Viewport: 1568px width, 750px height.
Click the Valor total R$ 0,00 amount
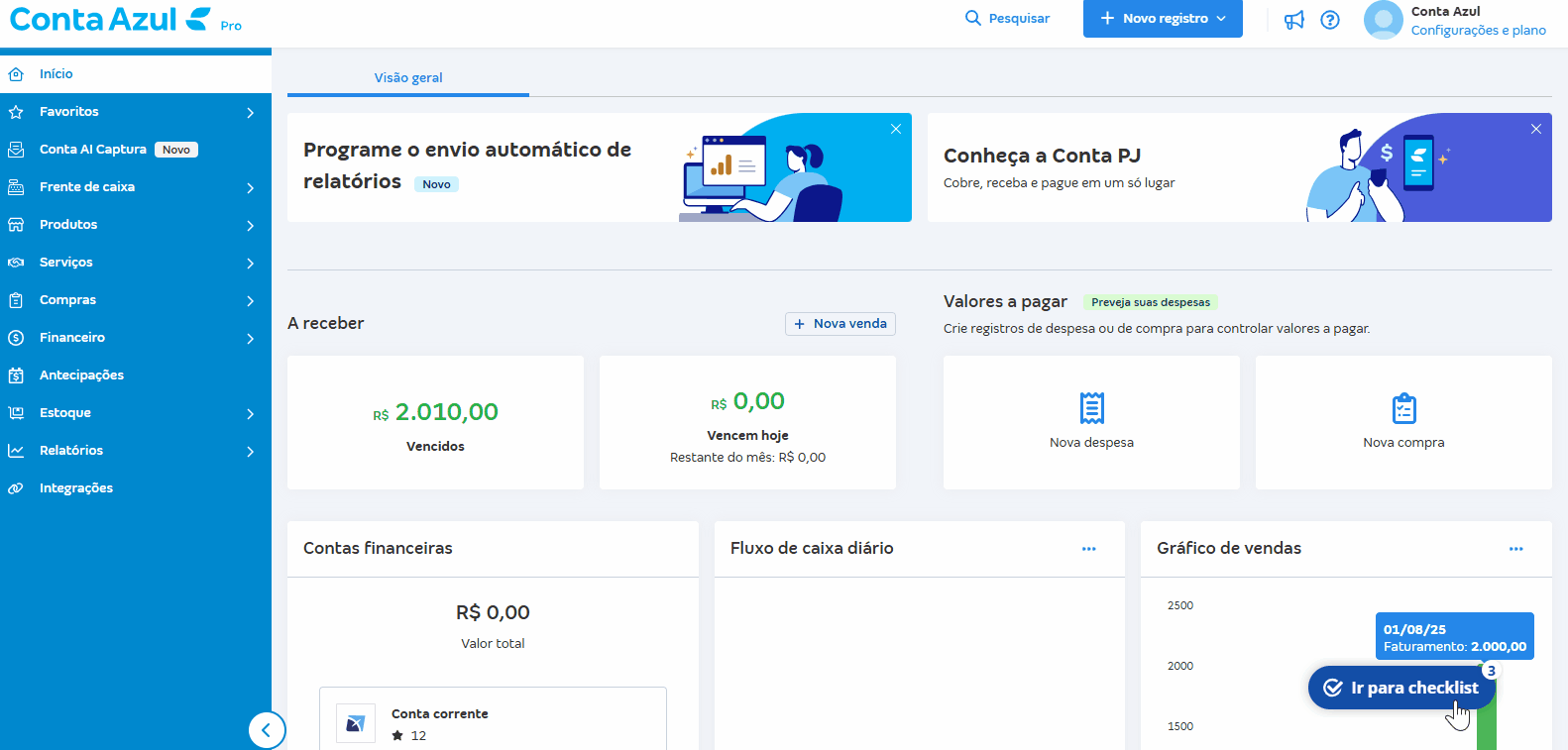[x=493, y=612]
